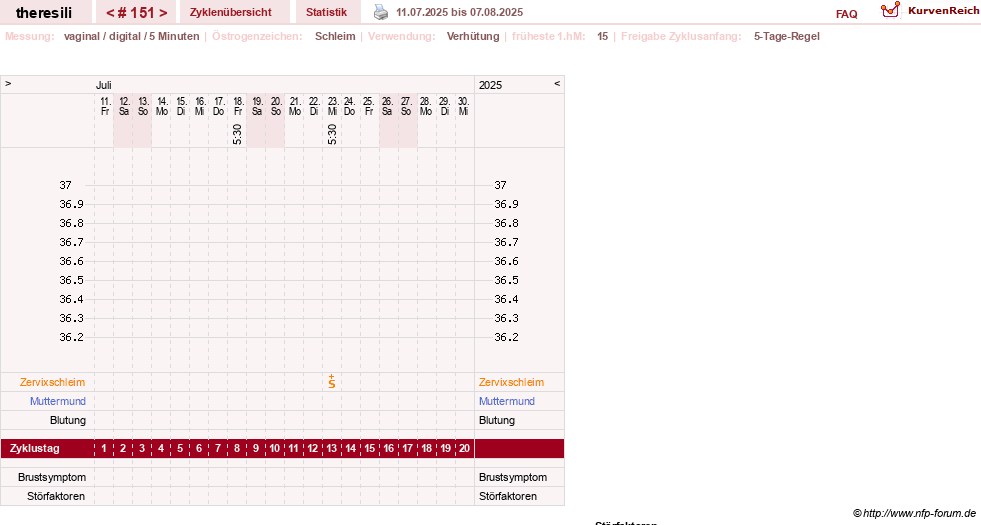Click the right Muttermund label
The image size is (981, 525).
[x=507, y=401]
